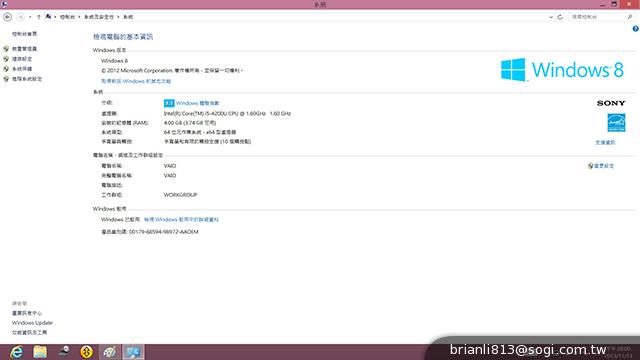Expand the address bar history dropdown
Image resolution: width=640 pixels, height=360 pixels.
point(551,17)
